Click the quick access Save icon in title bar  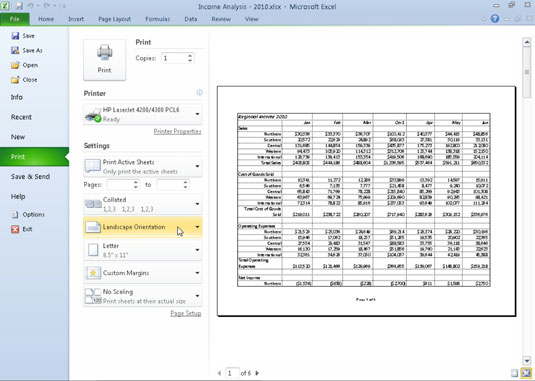19,6
